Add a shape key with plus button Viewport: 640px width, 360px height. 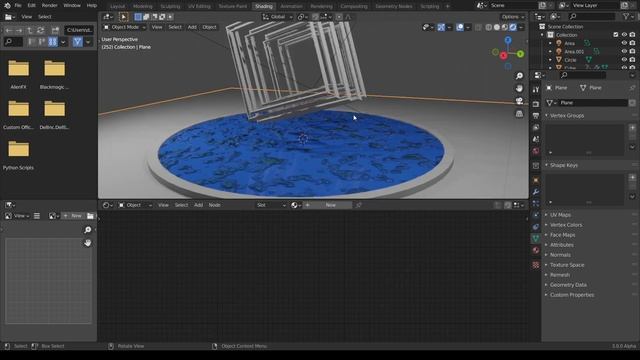[x=632, y=177]
